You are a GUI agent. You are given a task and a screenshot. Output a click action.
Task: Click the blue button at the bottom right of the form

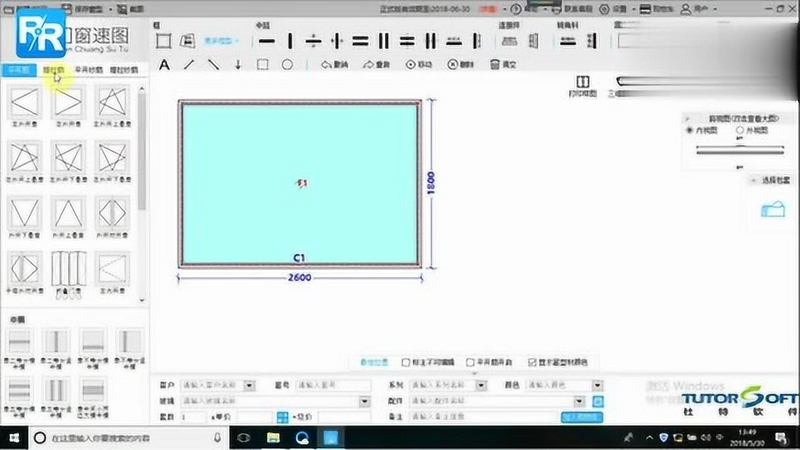coord(582,417)
